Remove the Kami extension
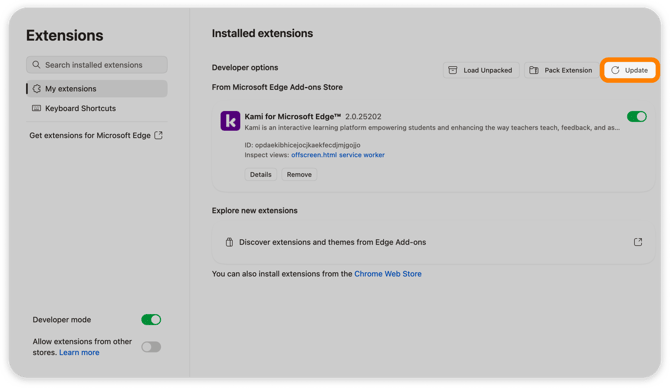670x388 pixels. pos(299,174)
